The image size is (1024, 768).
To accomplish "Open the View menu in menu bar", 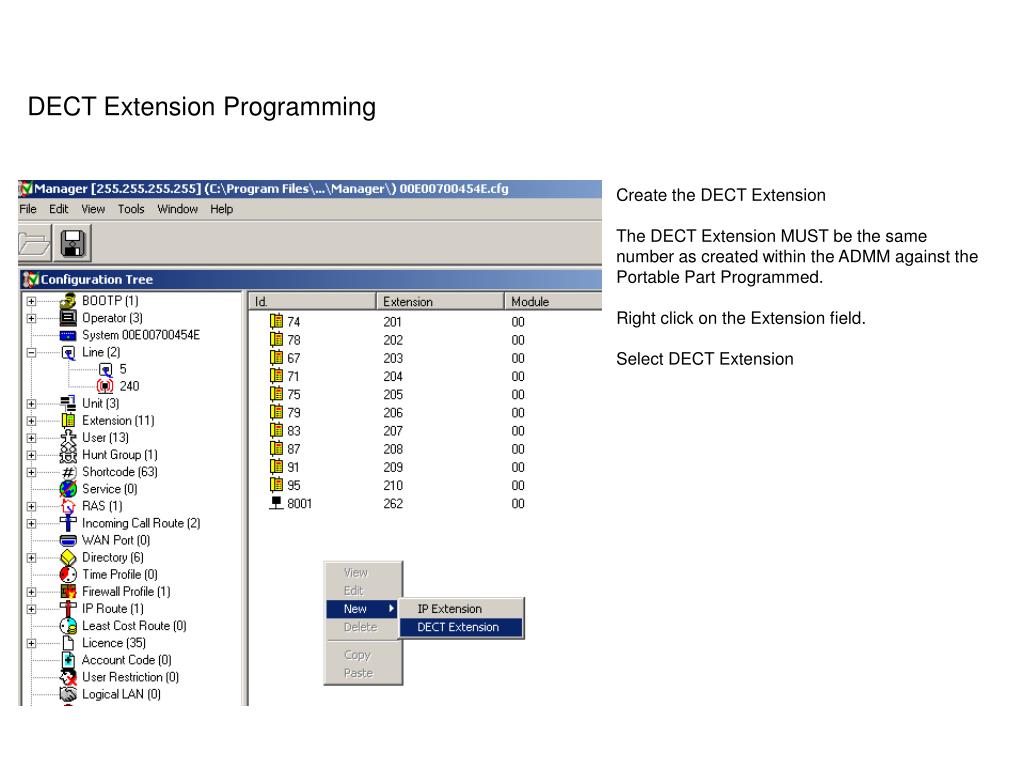I will [x=93, y=209].
